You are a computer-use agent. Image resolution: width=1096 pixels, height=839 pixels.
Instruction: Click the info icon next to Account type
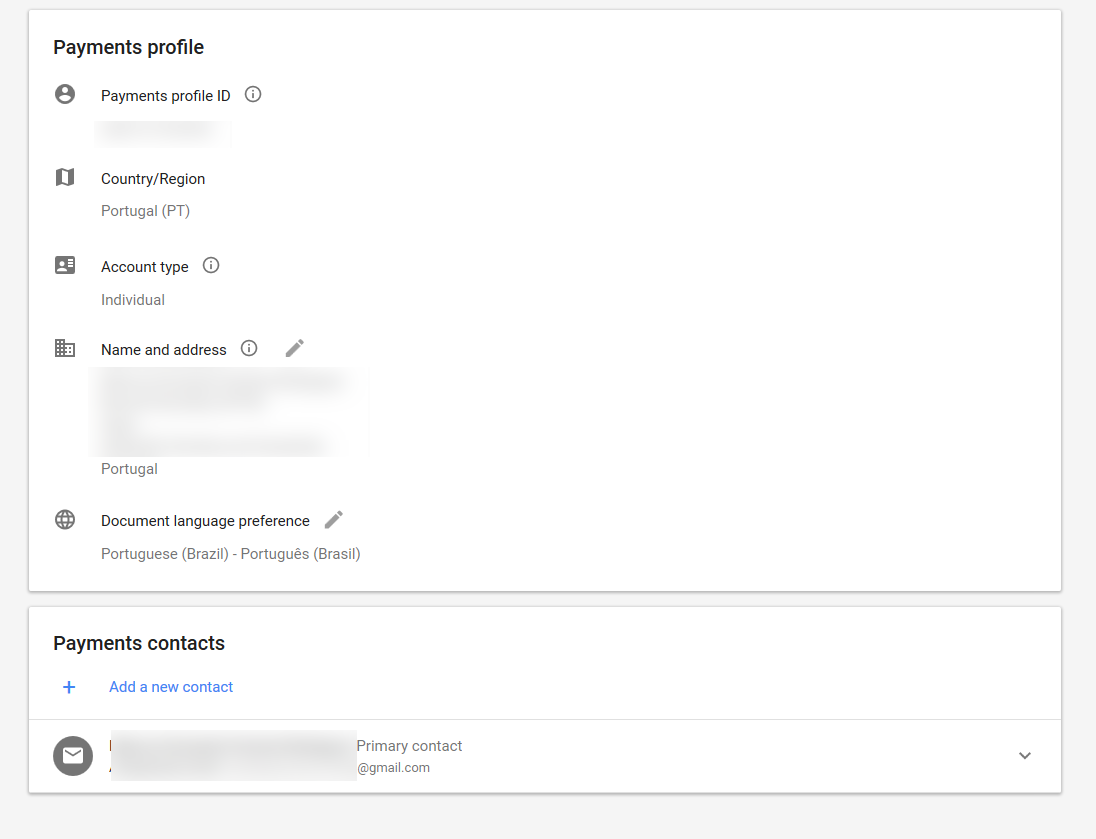click(211, 266)
